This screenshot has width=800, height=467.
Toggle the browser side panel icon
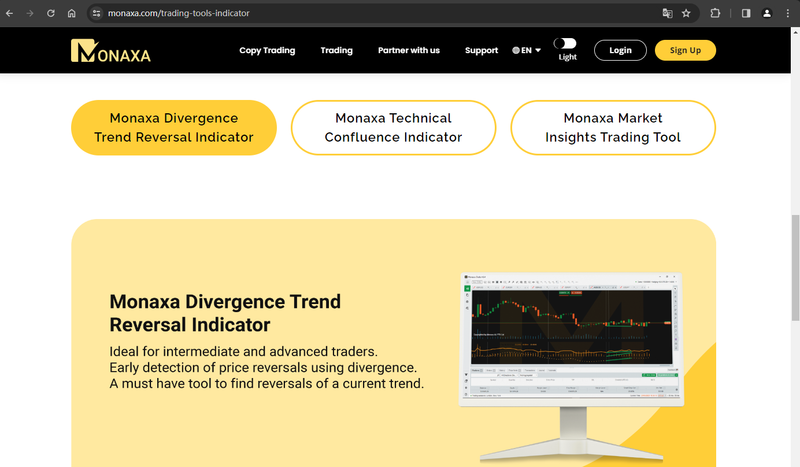click(746, 13)
